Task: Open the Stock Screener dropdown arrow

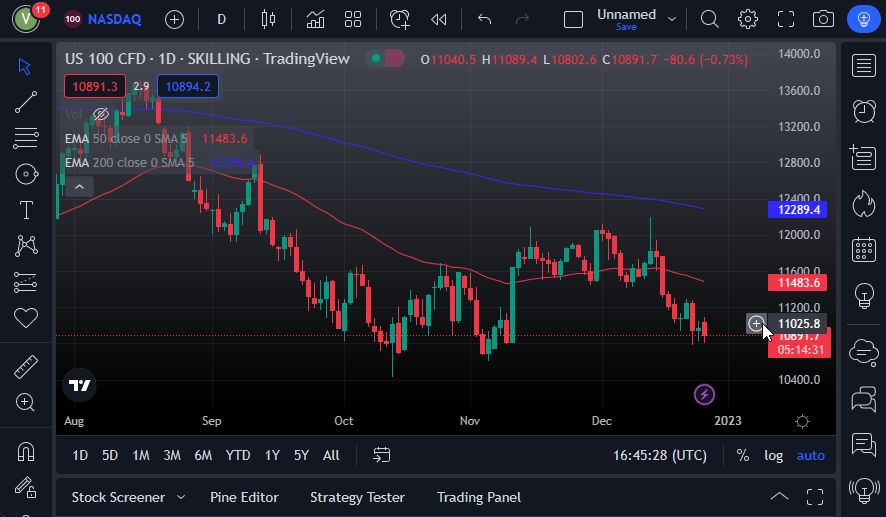Action: coord(181,497)
